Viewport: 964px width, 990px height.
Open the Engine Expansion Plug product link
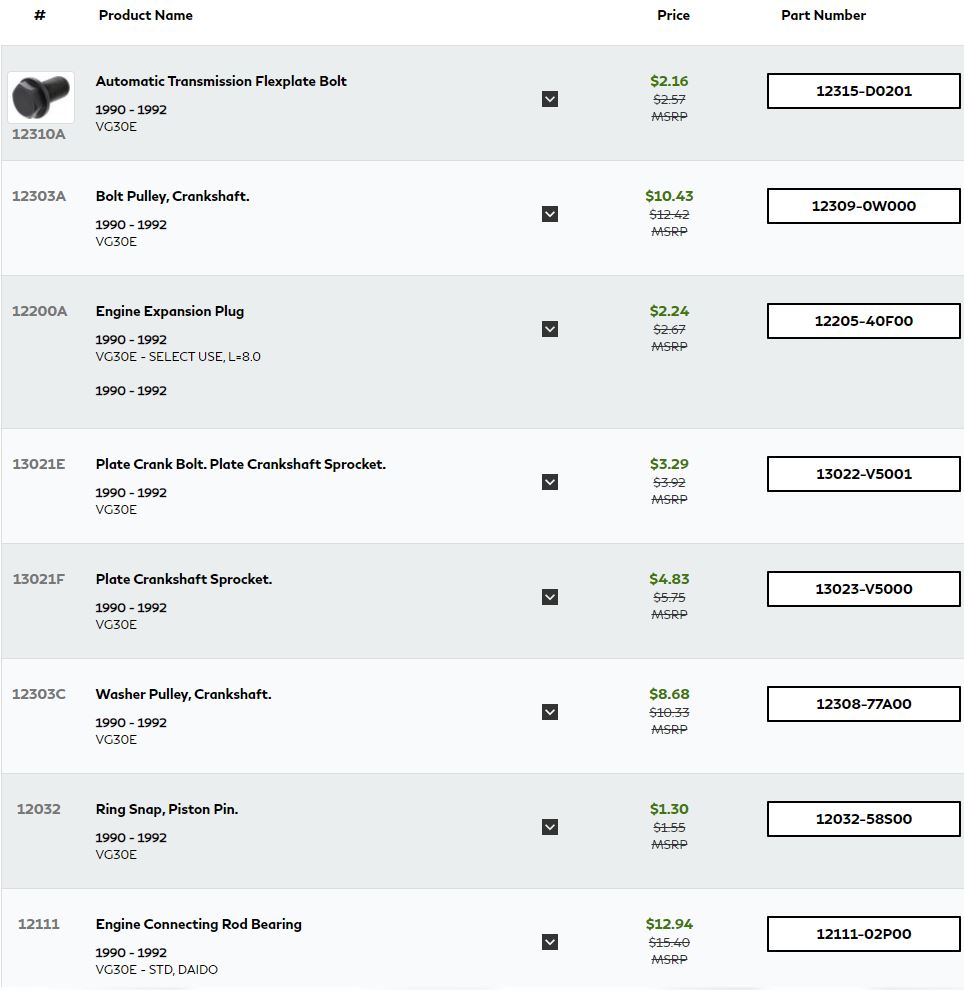(170, 311)
